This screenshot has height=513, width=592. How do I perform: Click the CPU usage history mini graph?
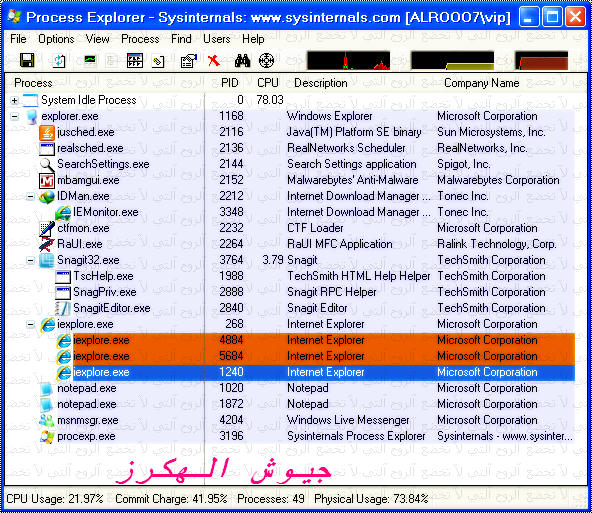click(x=348, y=60)
